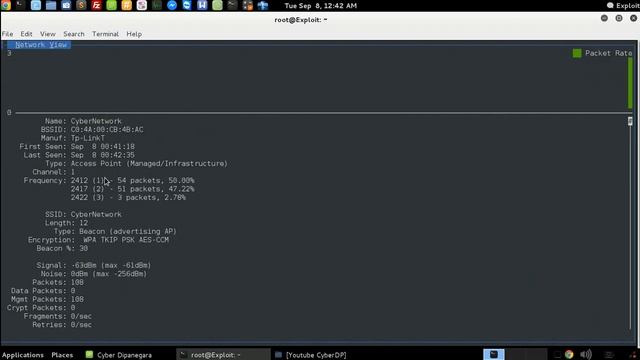This screenshot has width=640, height=360.
Task: Open the terminal launcher in top panel
Action: [20, 5]
